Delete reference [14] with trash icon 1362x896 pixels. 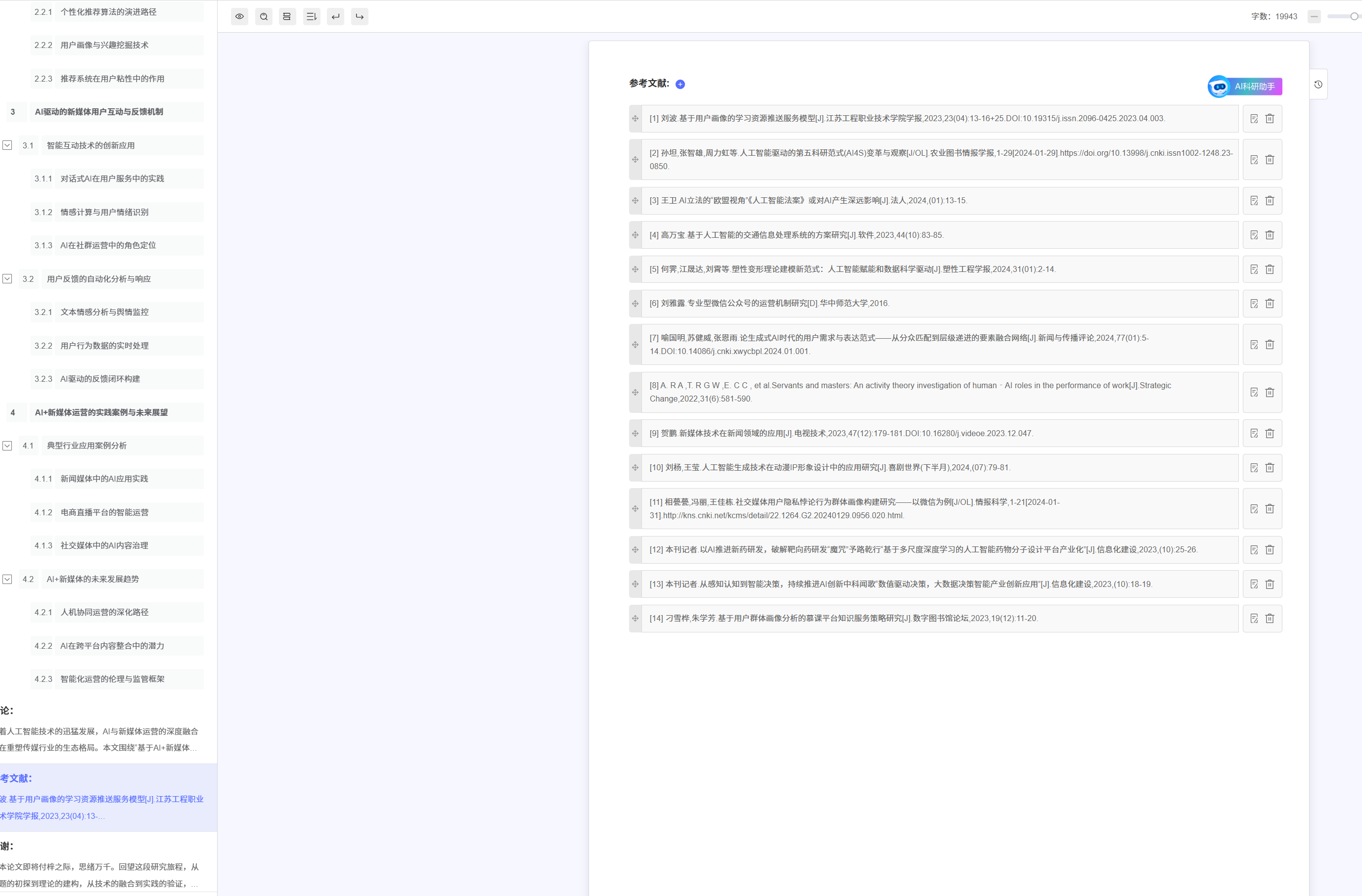[1270, 619]
